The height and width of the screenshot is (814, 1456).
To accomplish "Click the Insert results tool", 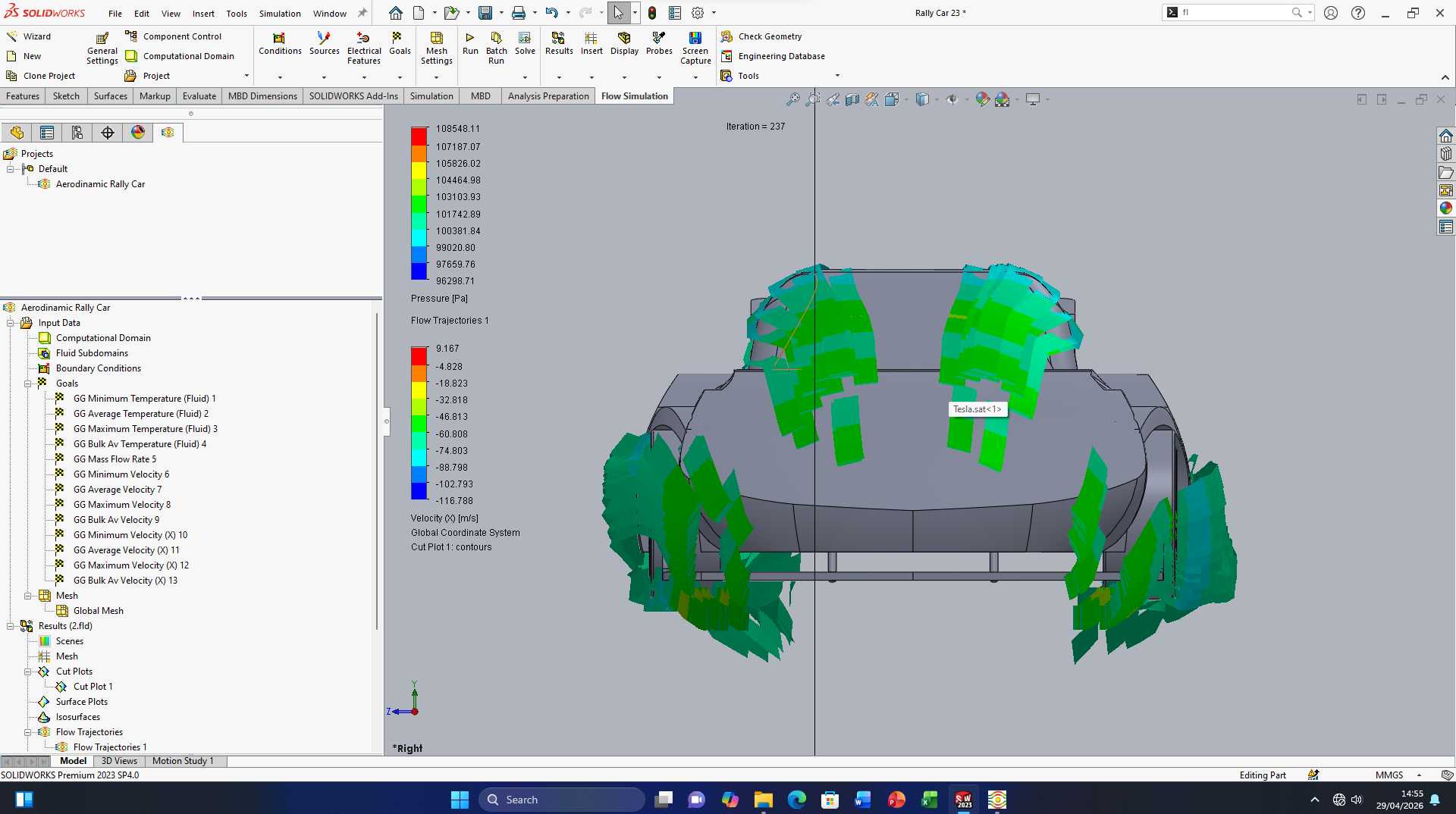I will point(591,43).
